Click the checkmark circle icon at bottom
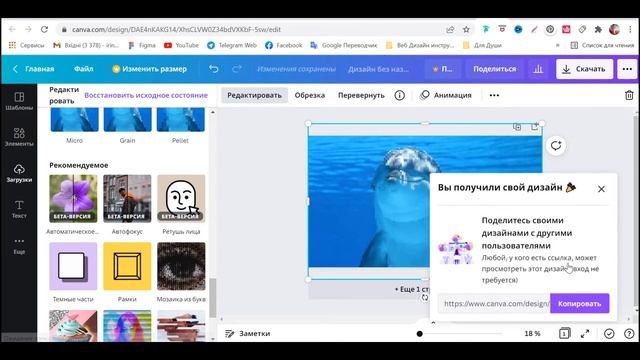The height and width of the screenshot is (360, 640). (609, 333)
